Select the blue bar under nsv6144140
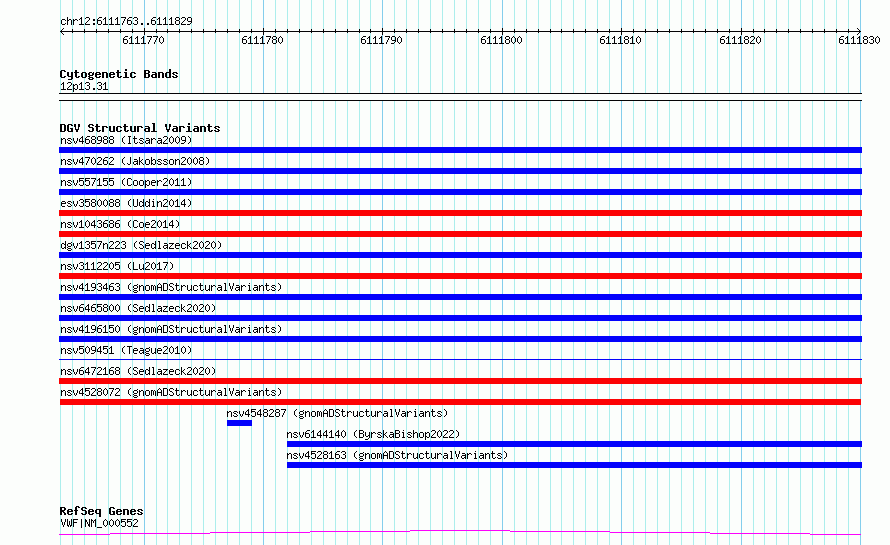Image resolution: width=890 pixels, height=545 pixels. coord(574,444)
